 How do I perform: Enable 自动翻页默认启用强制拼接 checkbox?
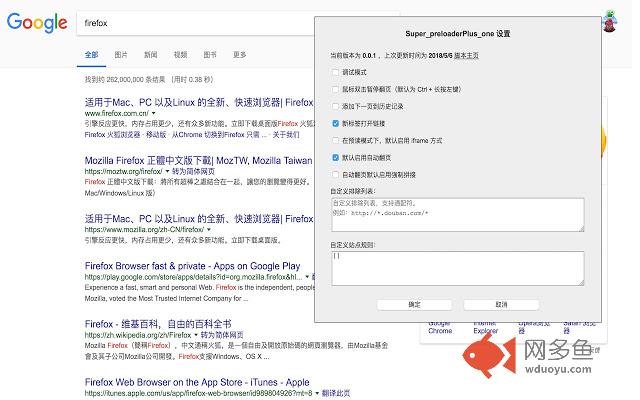click(336, 175)
